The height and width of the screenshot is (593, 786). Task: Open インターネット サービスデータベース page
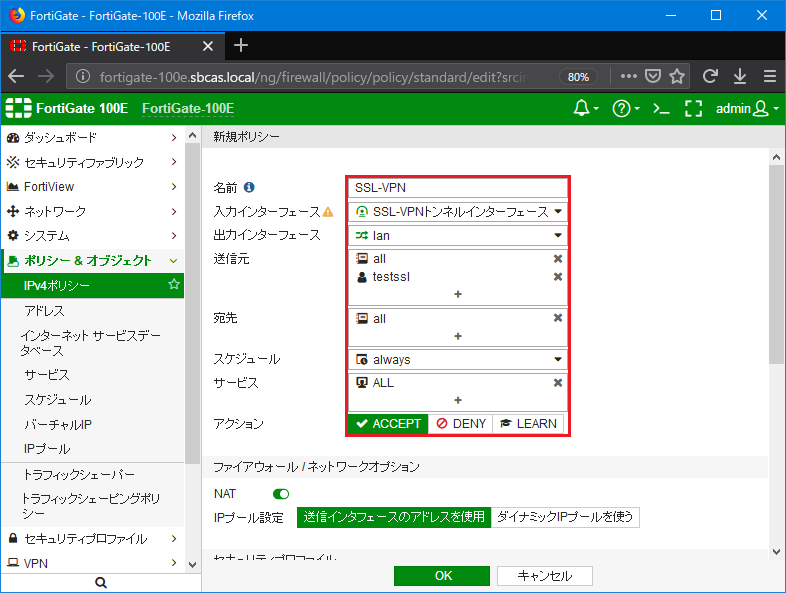92,343
